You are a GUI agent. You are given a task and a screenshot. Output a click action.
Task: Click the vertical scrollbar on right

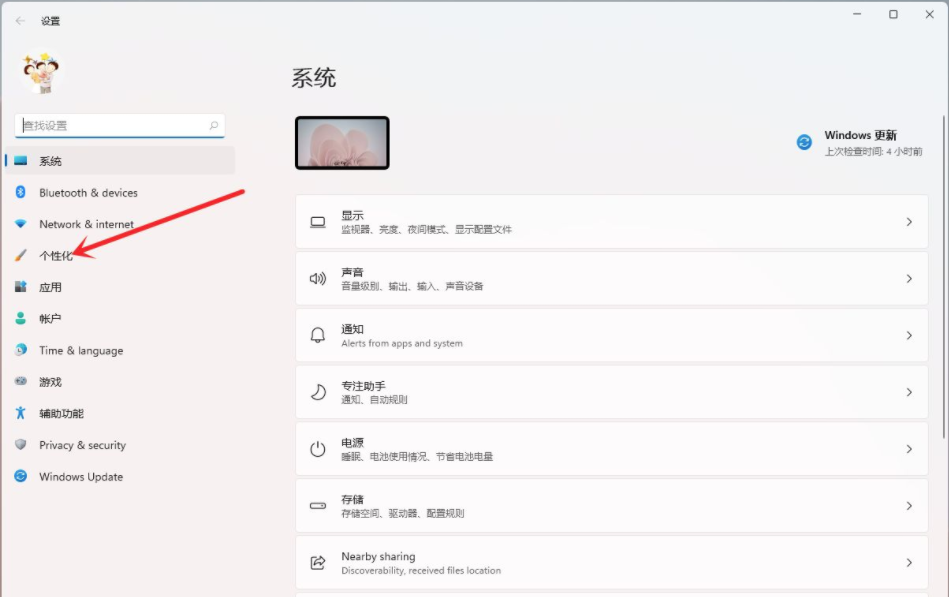(x=944, y=276)
